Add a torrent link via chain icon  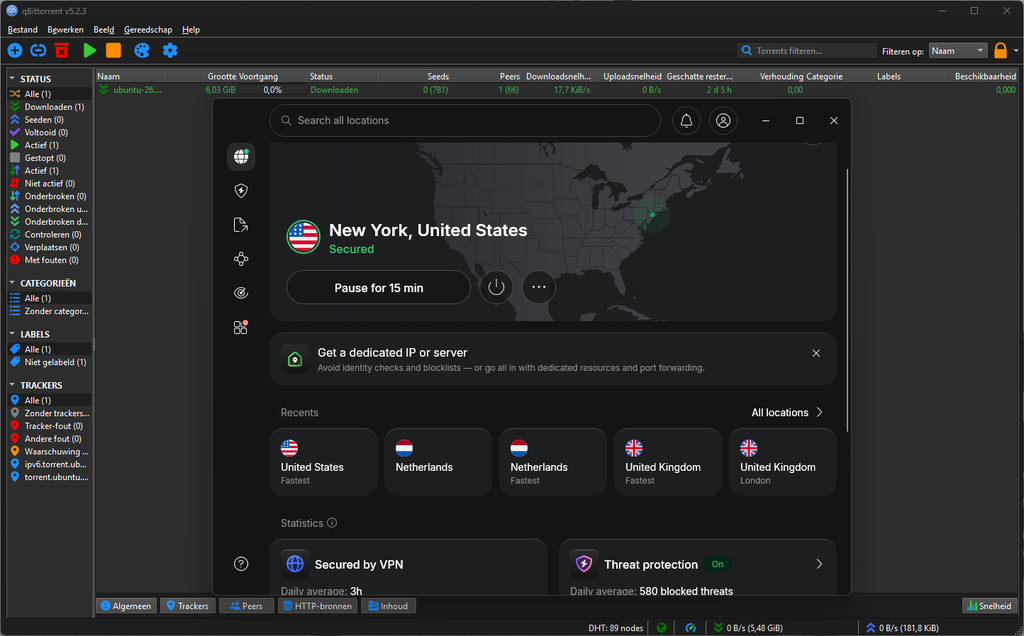(39, 50)
